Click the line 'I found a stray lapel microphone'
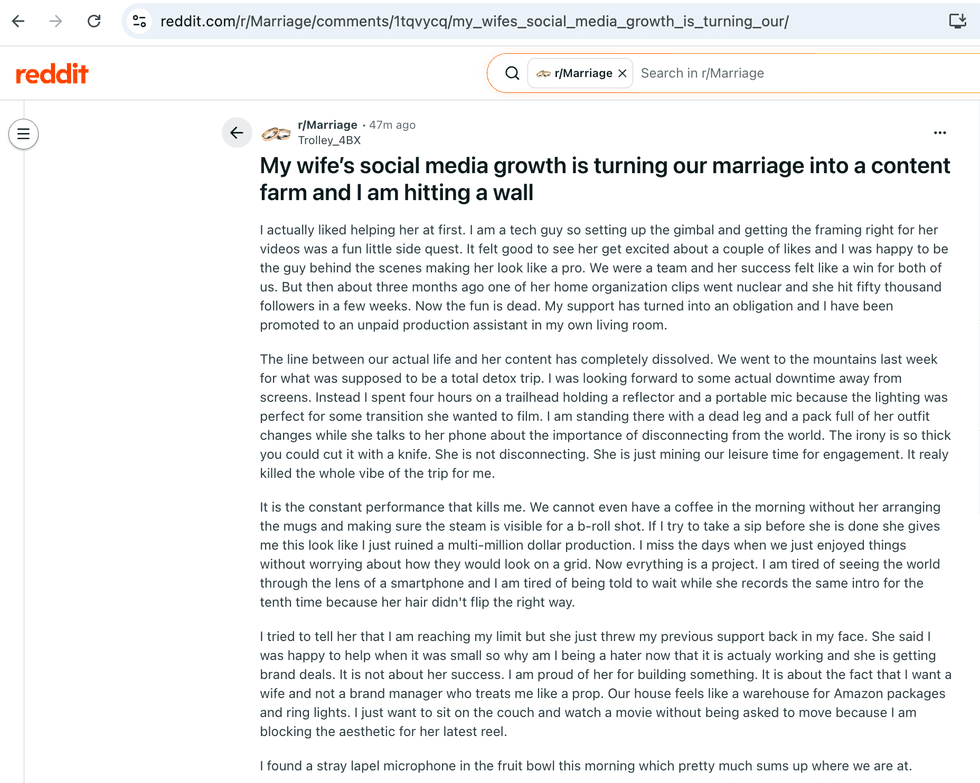The width and height of the screenshot is (980, 783). tap(586, 766)
